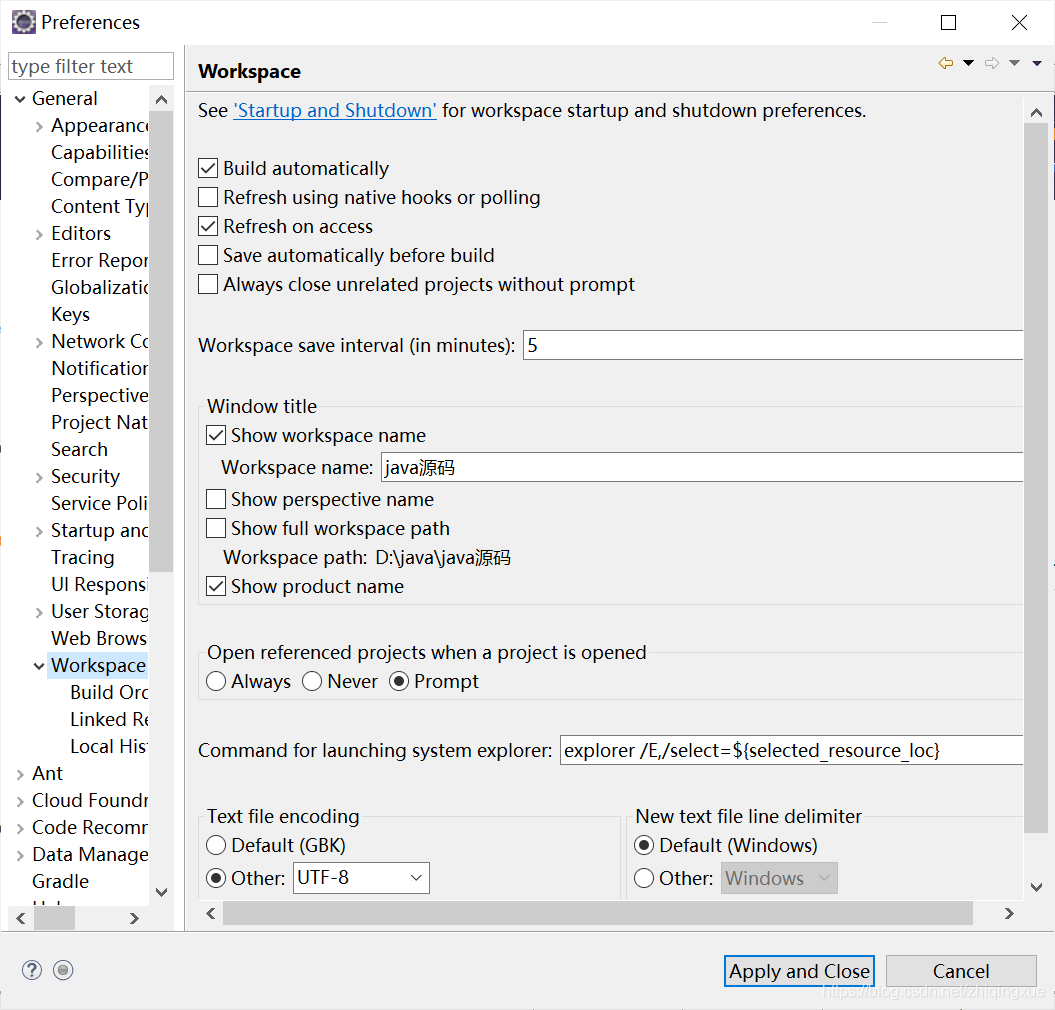Enable Refresh using native hooks or polling
The width and height of the screenshot is (1055, 1010).
[208, 197]
